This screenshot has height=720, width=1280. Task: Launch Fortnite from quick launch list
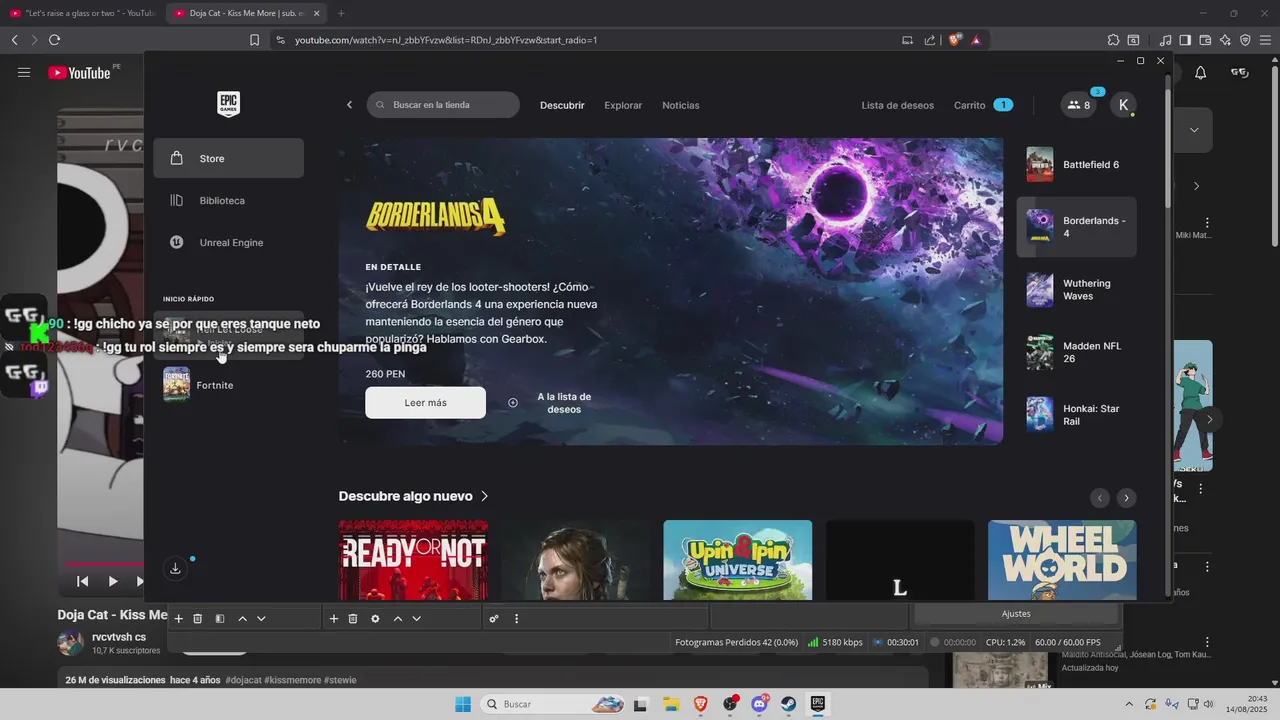point(228,385)
